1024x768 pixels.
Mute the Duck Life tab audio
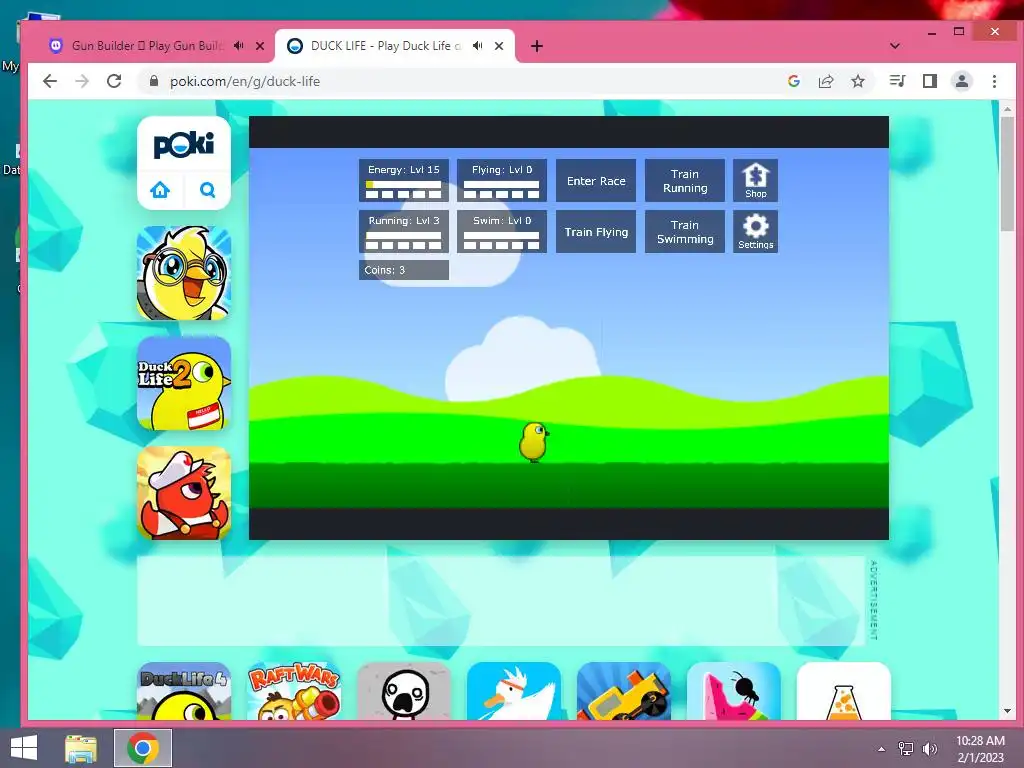pos(478,46)
